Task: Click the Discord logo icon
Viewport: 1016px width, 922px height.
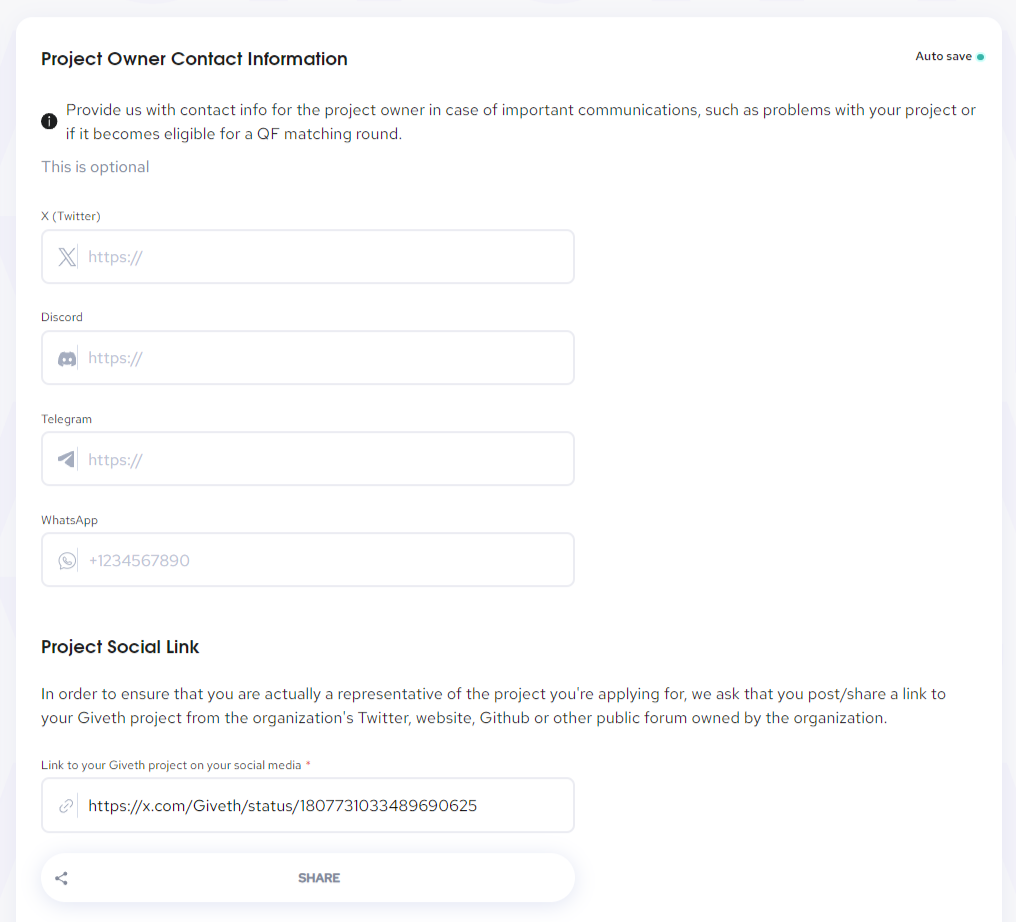Action: (x=67, y=358)
